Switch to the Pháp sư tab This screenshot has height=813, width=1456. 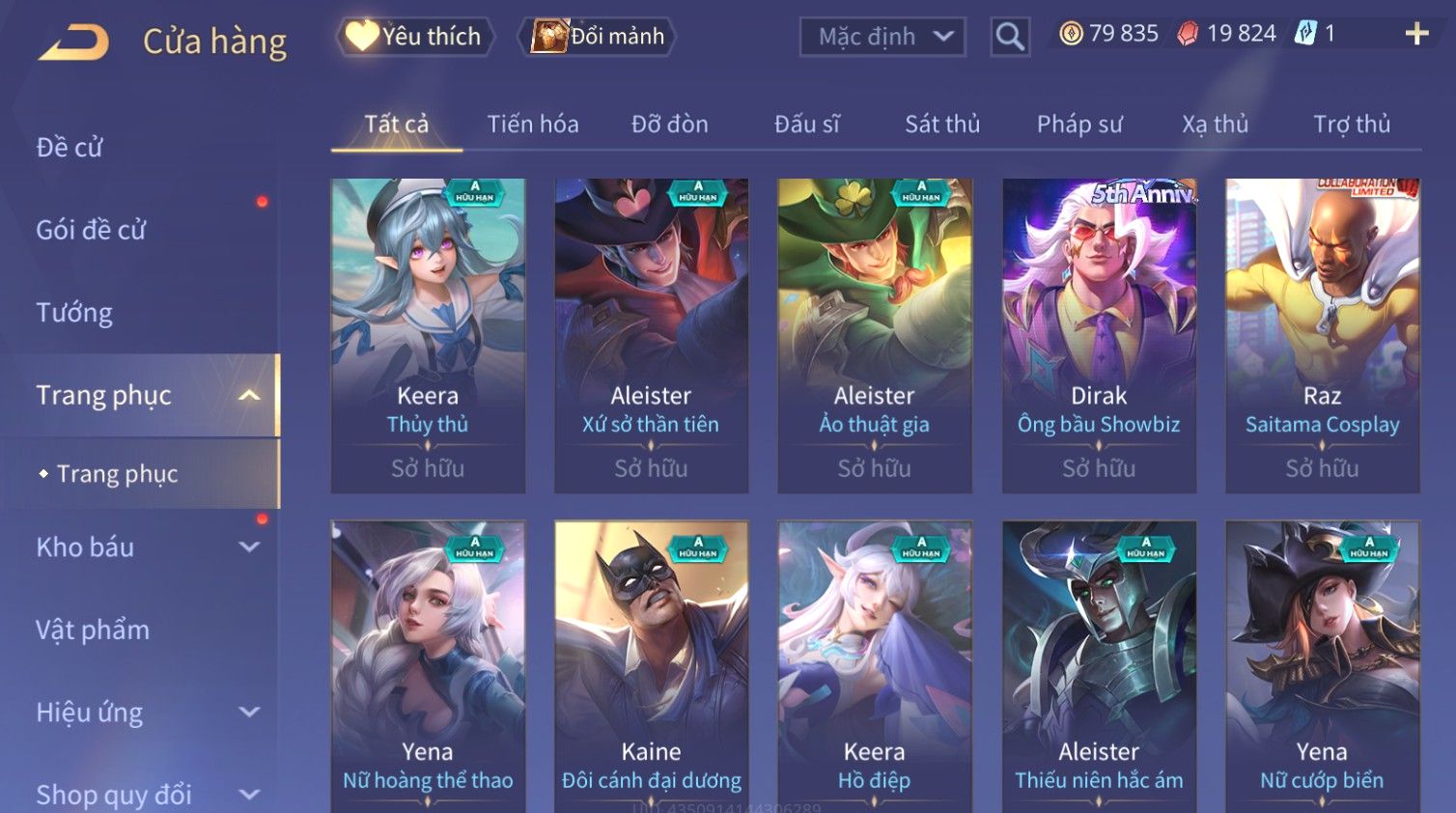click(1079, 125)
